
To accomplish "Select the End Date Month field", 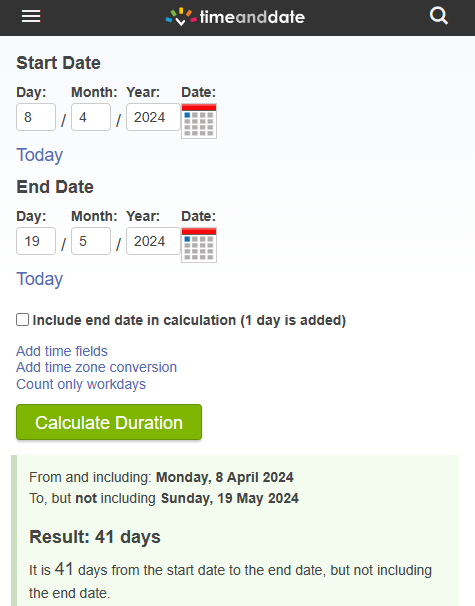I will [91, 241].
